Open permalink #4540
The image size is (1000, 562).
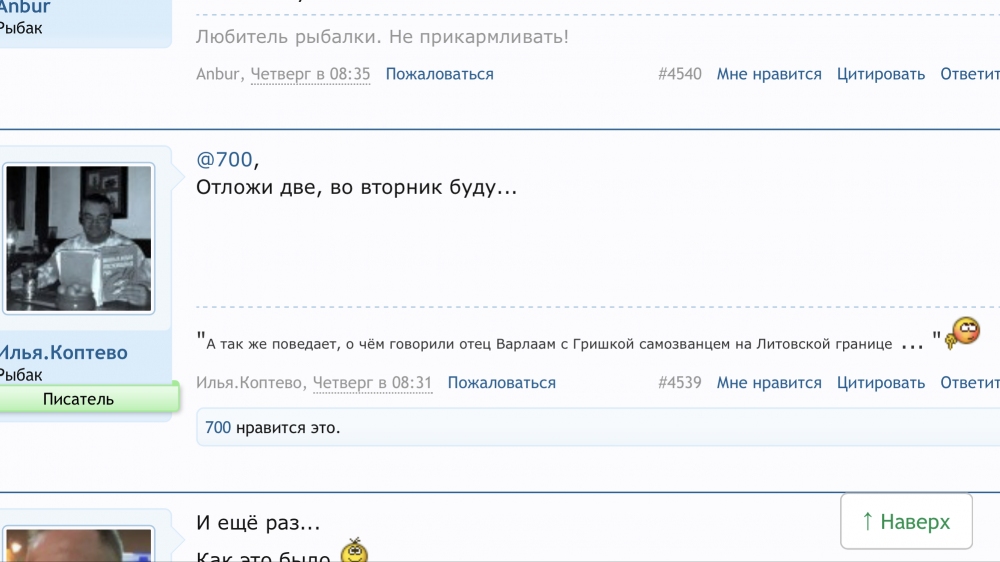(680, 74)
